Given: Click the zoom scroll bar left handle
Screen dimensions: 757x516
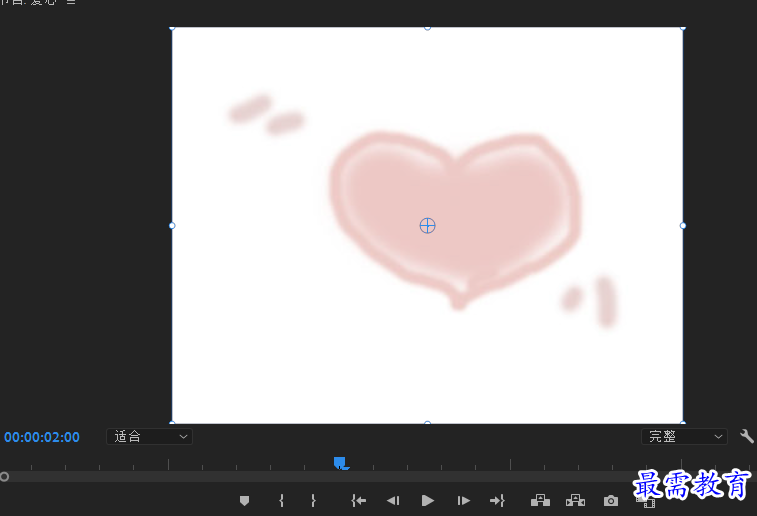Looking at the screenshot, I should (4, 477).
